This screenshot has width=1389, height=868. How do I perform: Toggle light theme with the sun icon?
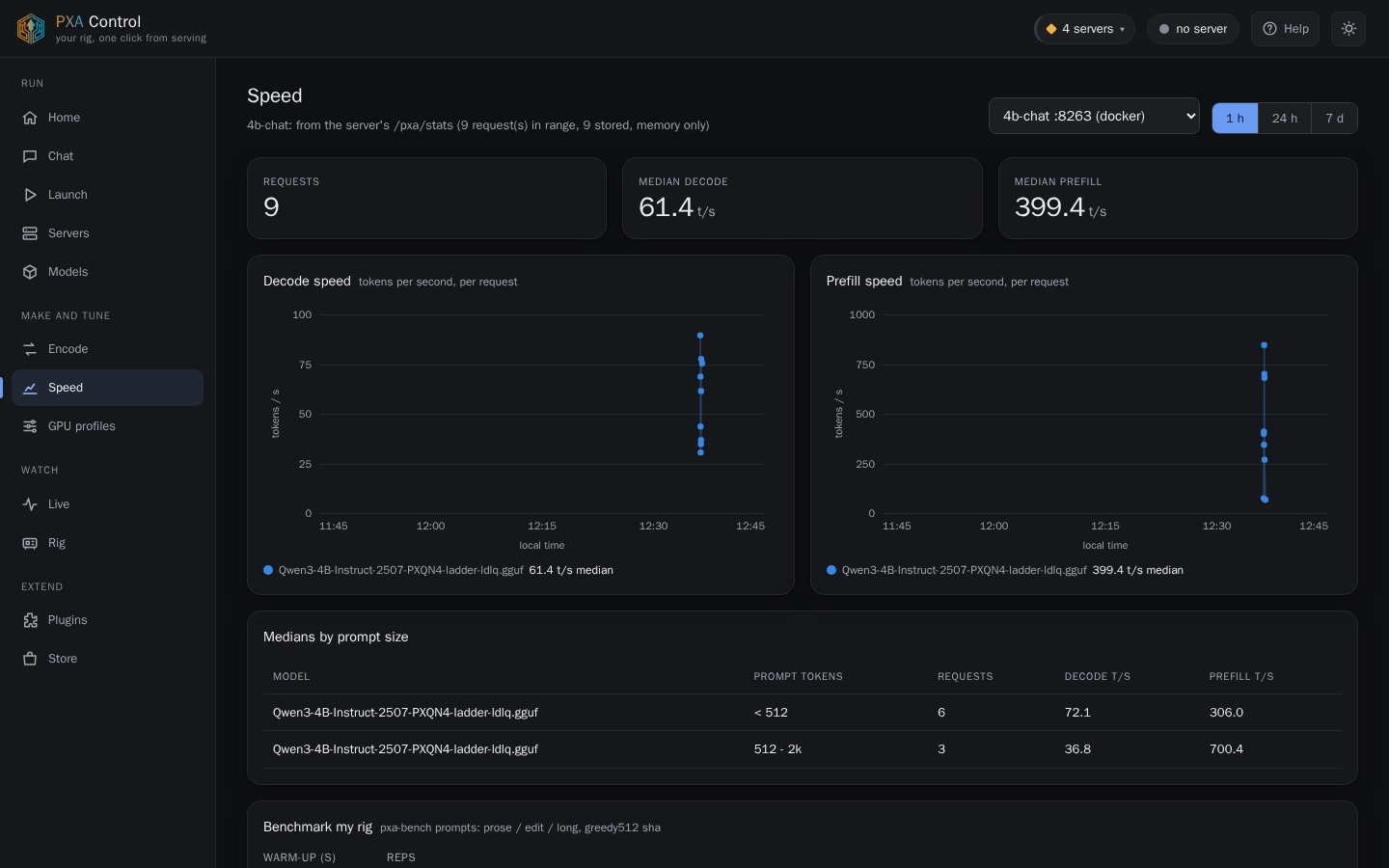[1348, 29]
